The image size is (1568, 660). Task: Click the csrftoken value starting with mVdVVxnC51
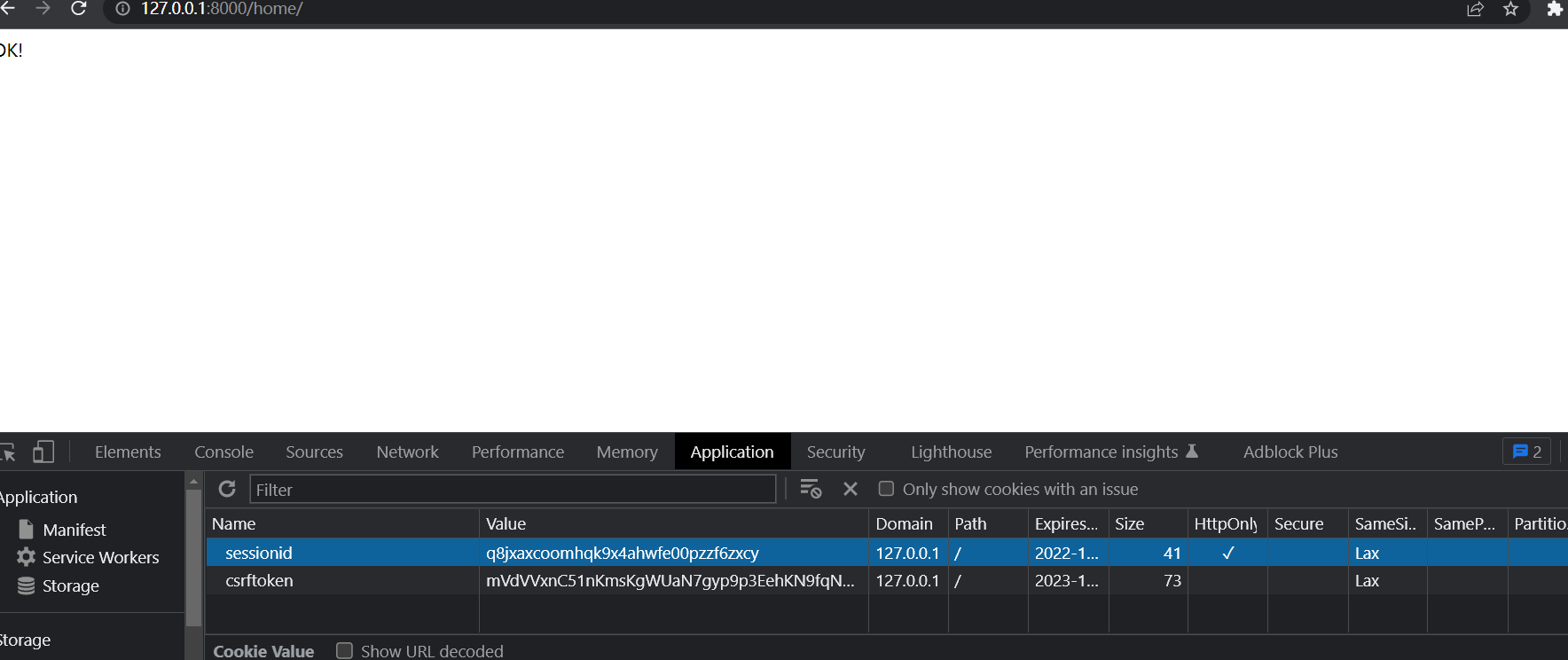pyautogui.click(x=670, y=580)
